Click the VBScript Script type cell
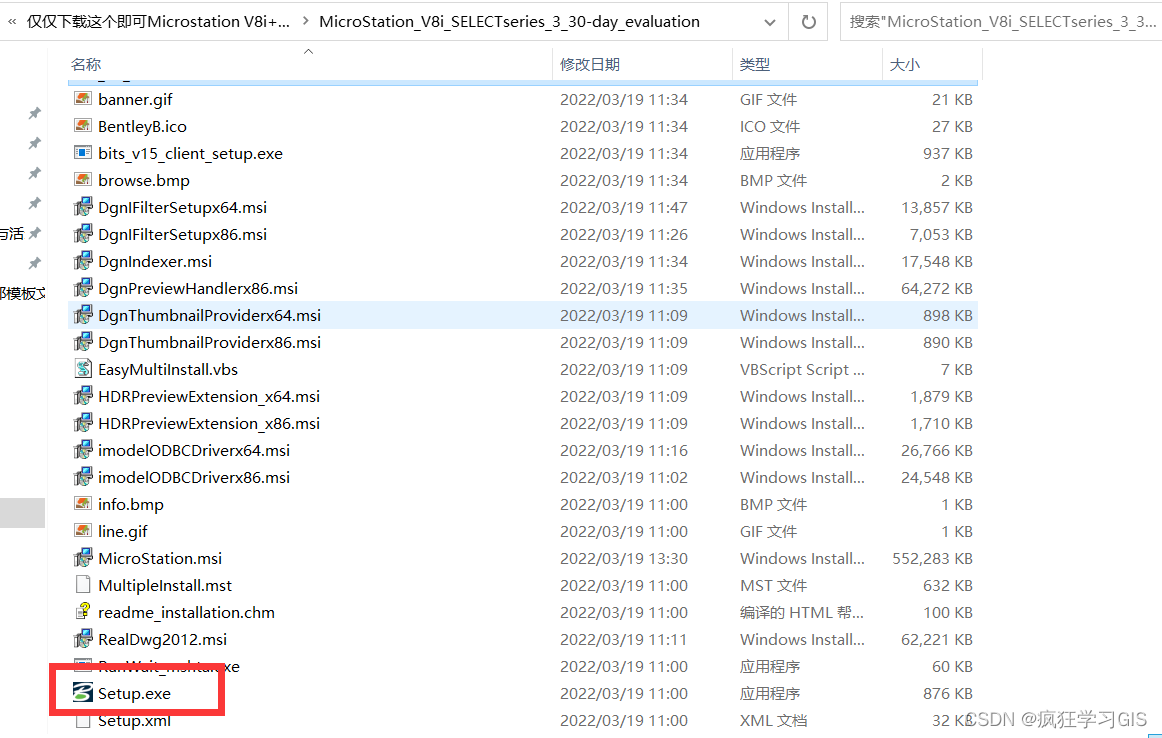Viewport: 1162px width, 738px height. [x=802, y=370]
